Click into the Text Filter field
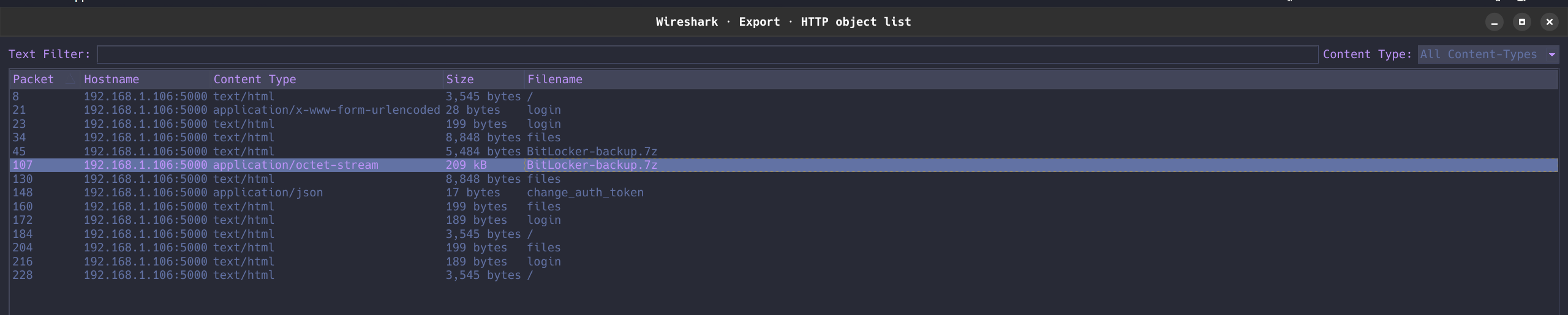Viewport: 1568px width, 315px height. tap(707, 54)
